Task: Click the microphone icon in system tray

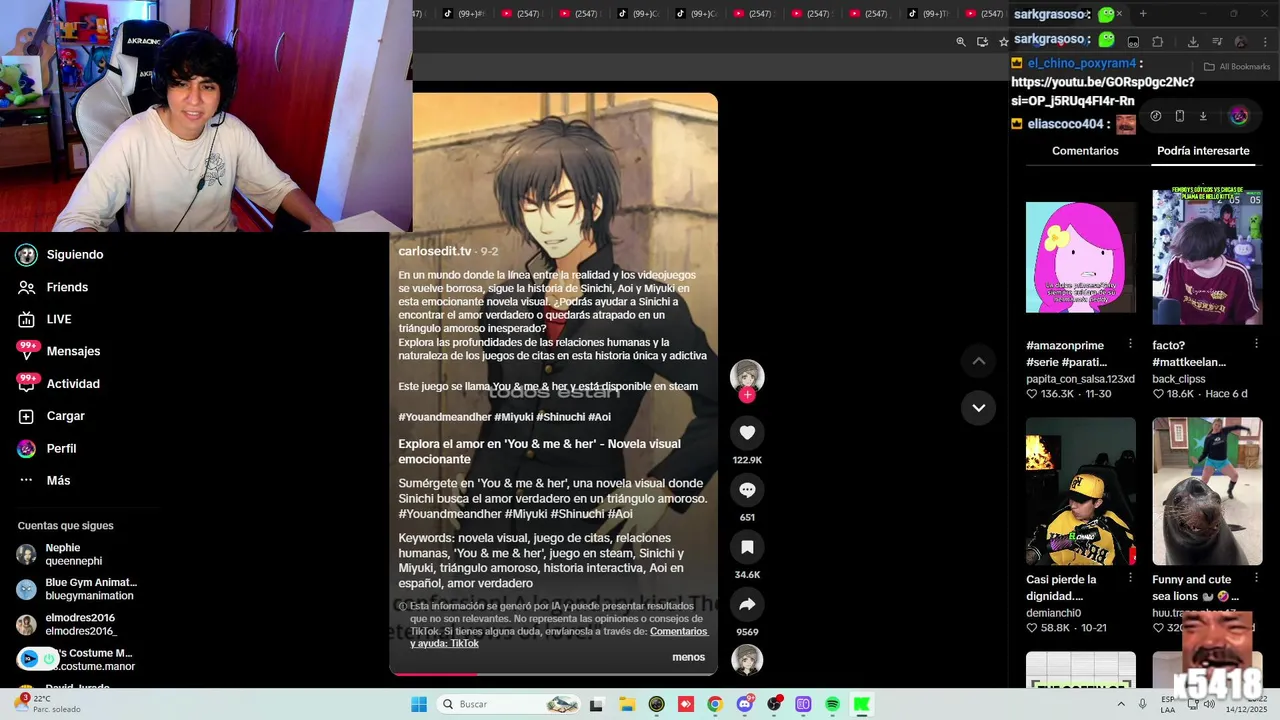Action: pos(1143,704)
